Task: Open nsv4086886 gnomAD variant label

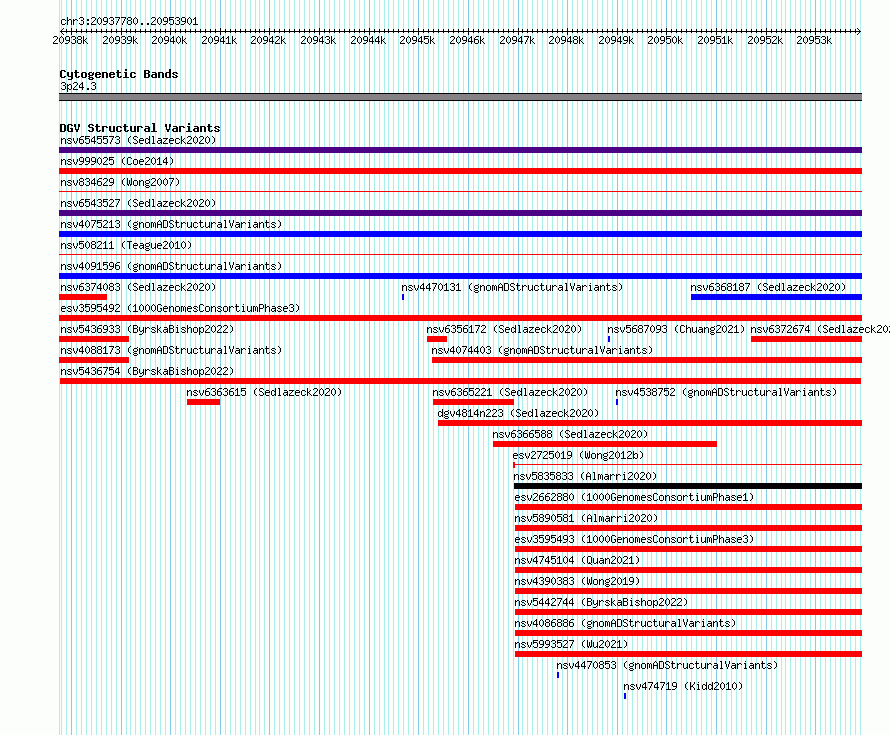Action: 625,623
